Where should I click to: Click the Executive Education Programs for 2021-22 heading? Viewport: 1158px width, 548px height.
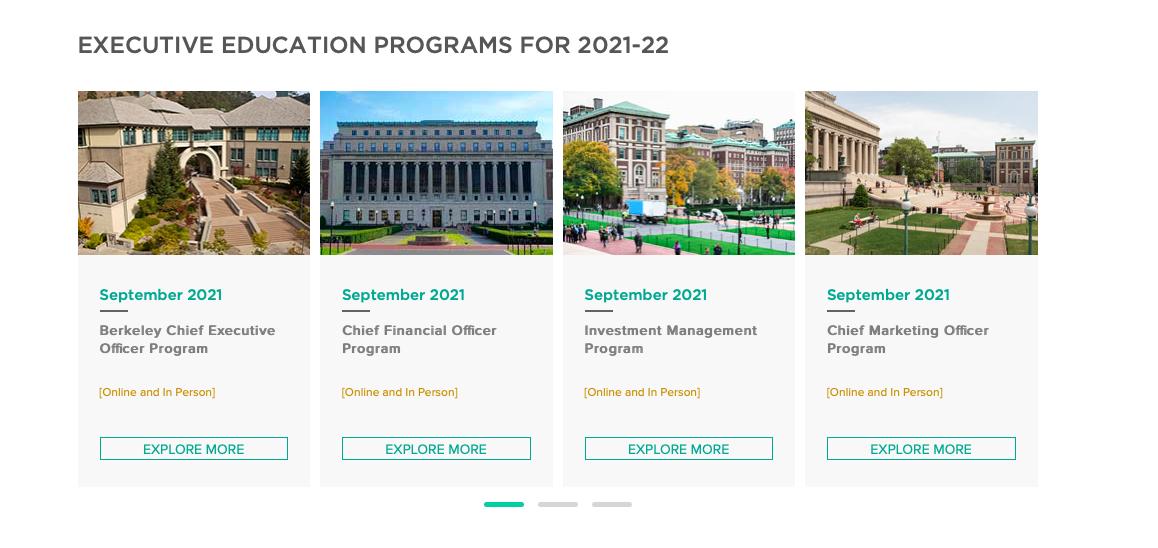click(373, 45)
